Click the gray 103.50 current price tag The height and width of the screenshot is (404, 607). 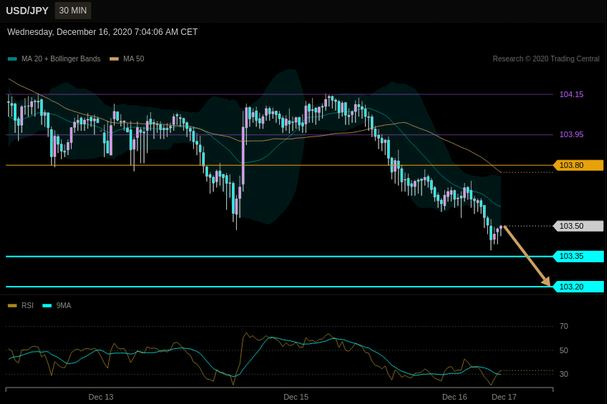pos(579,226)
